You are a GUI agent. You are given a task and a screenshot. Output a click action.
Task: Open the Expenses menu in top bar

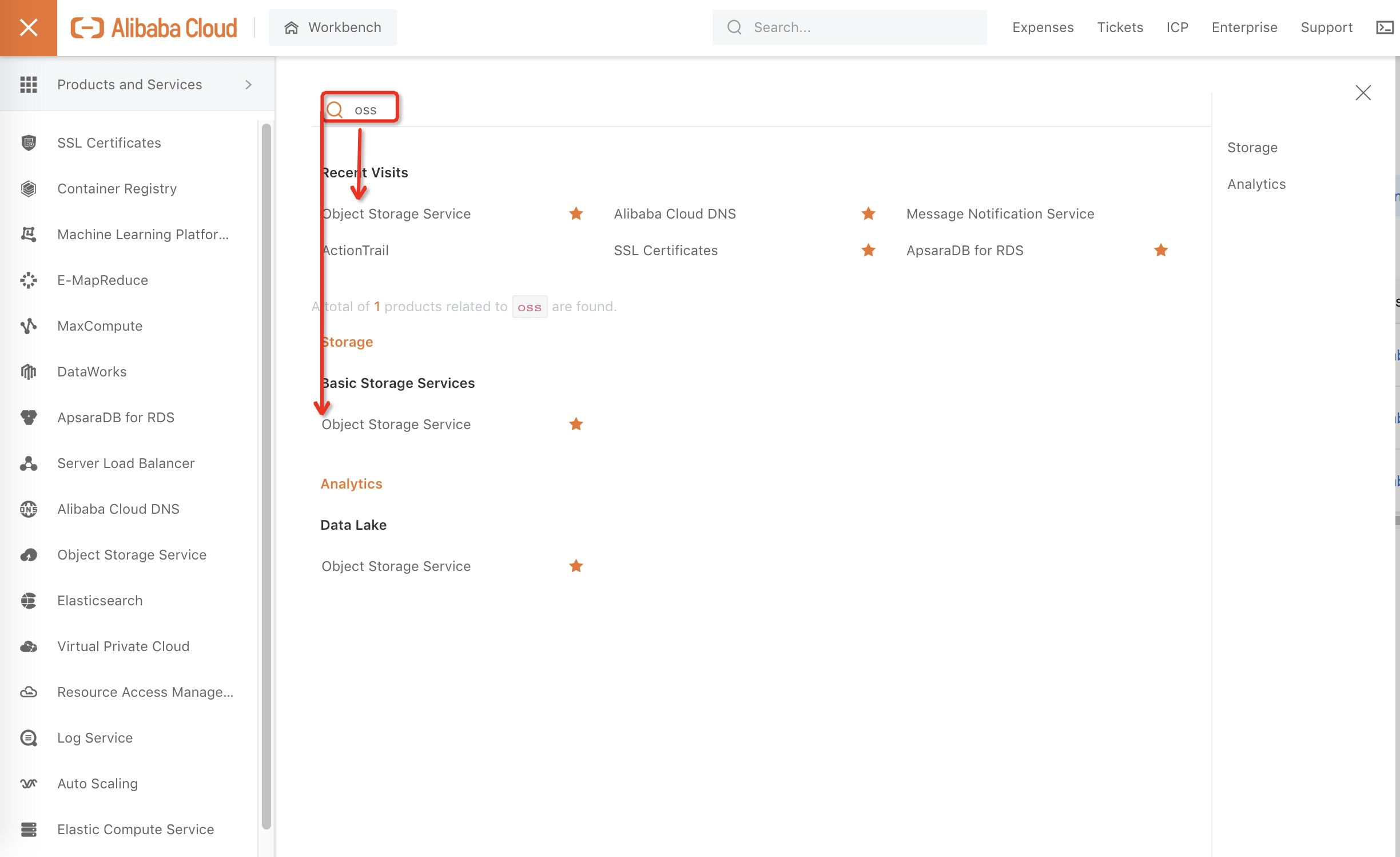click(1043, 27)
